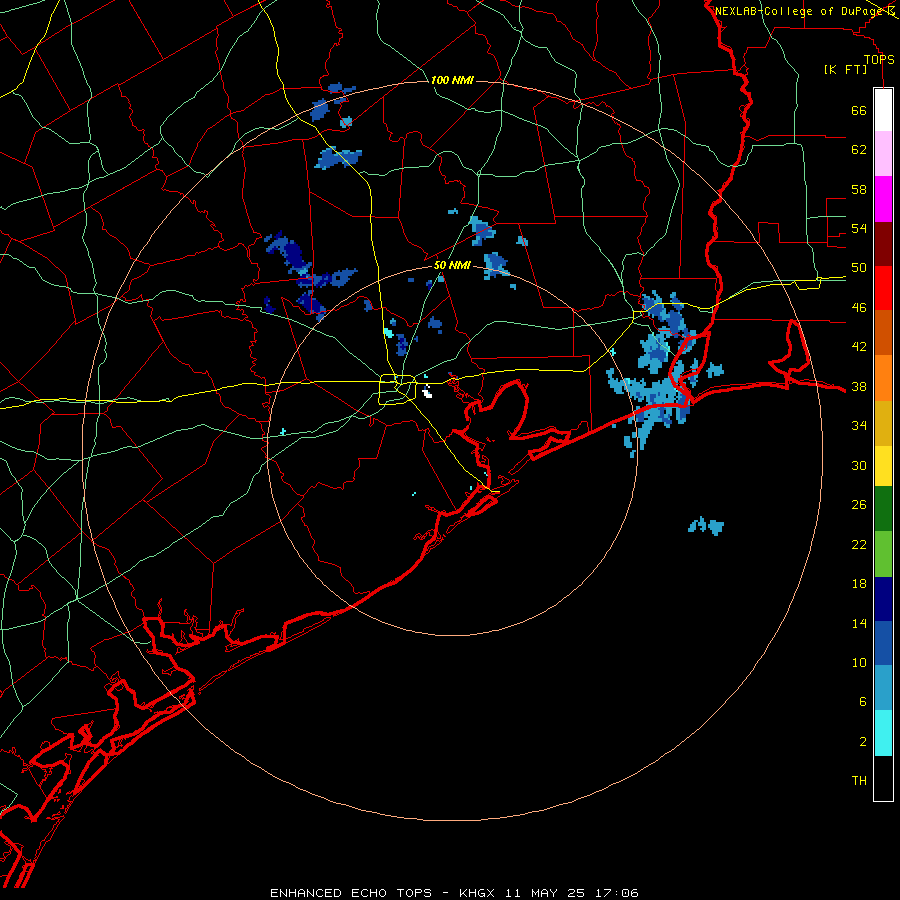The image size is (900, 900).
Task: Click the "2" legend value
Action: click(x=863, y=742)
